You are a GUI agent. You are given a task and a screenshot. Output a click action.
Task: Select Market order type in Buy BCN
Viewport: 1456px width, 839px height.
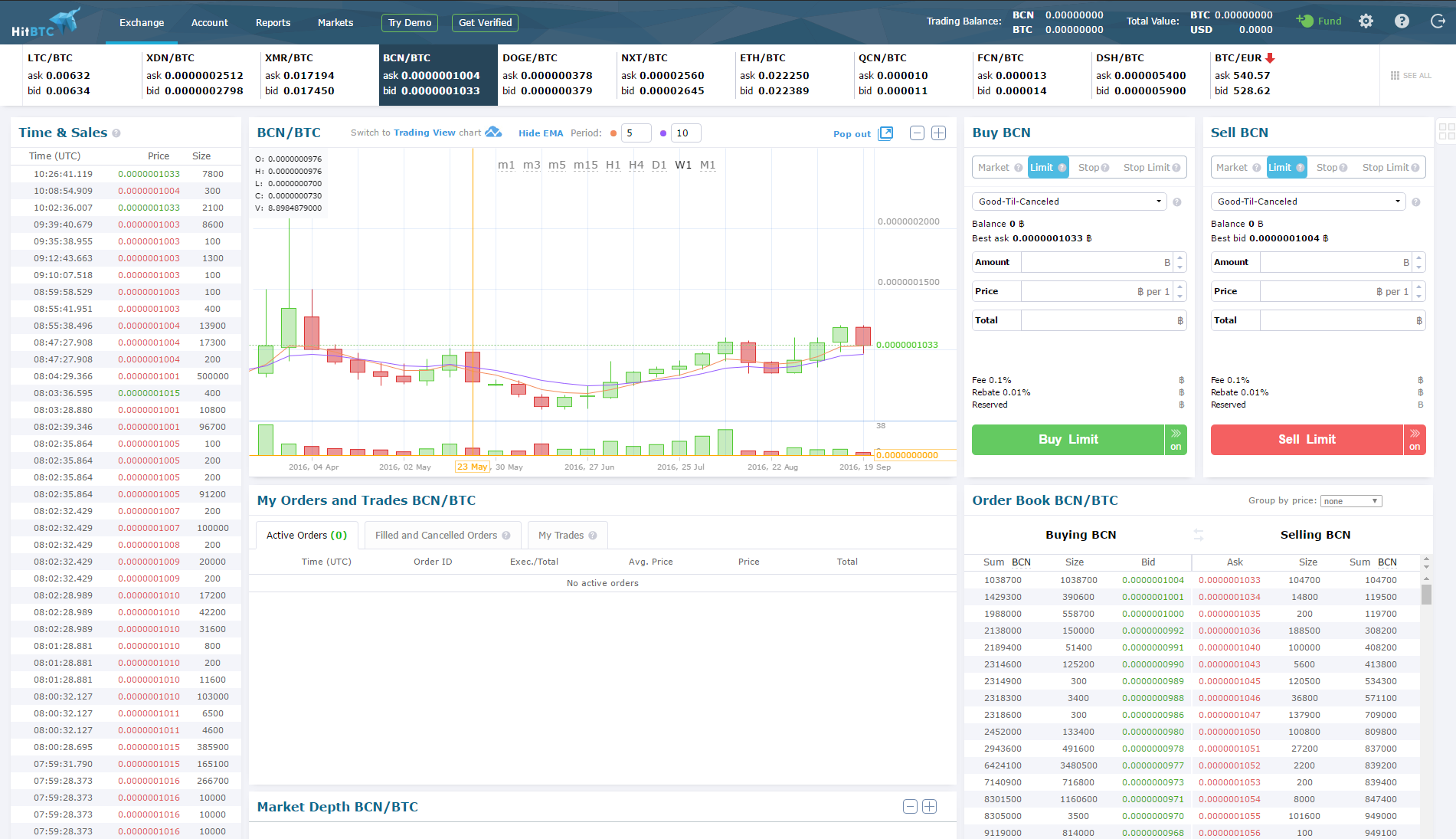point(993,168)
